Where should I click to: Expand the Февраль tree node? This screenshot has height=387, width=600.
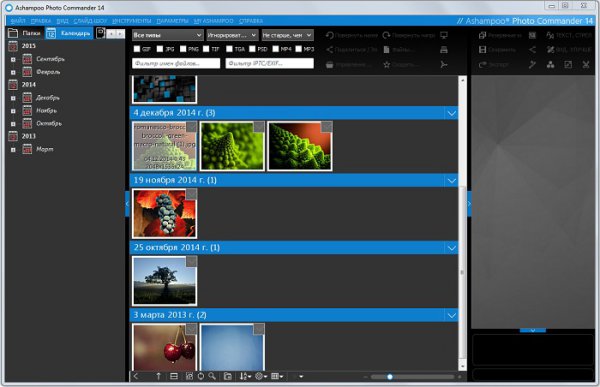tap(13, 72)
